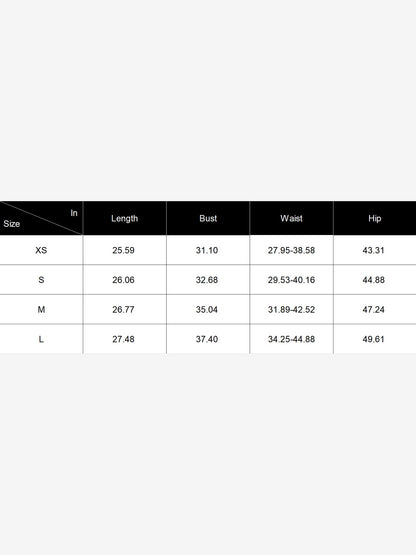Select the XS size row label
The image size is (416, 555).
41,250
